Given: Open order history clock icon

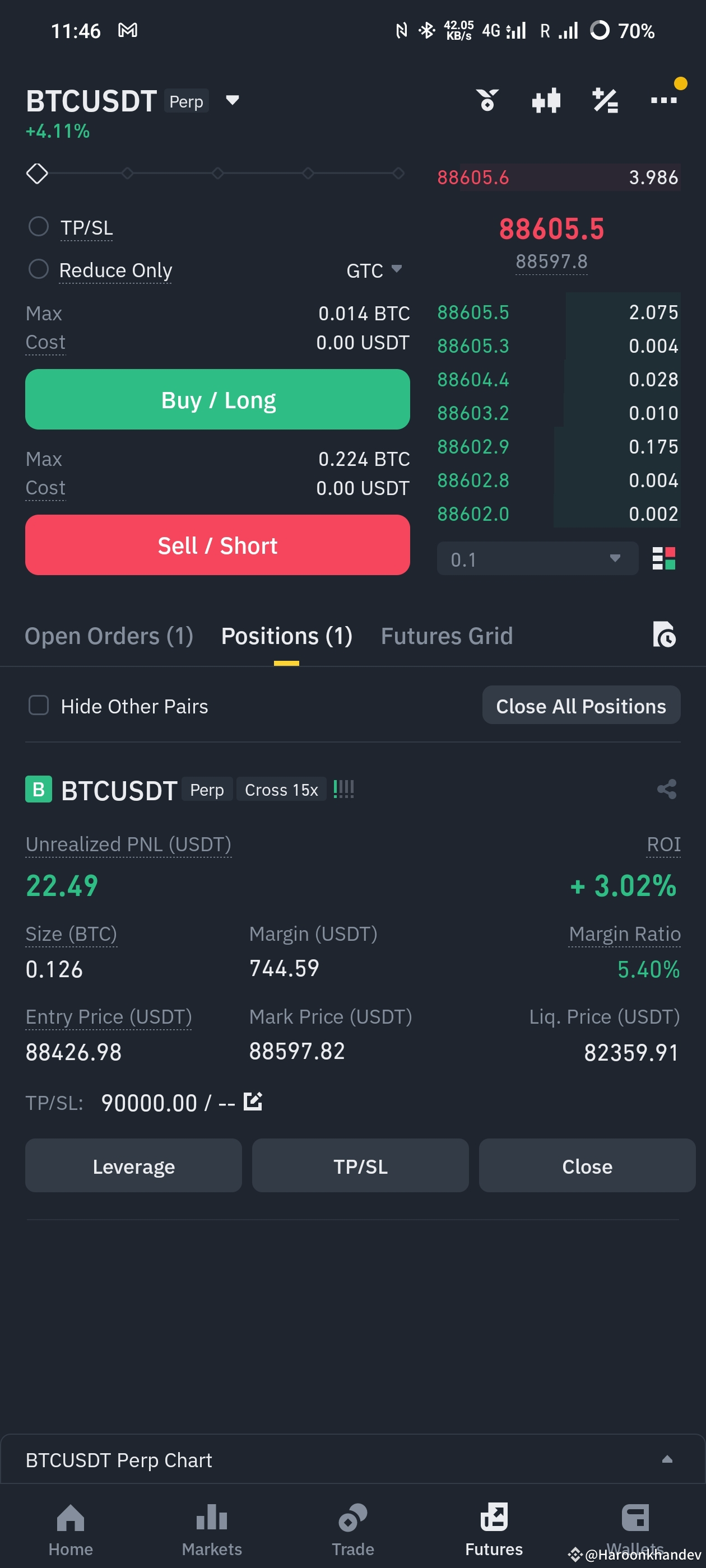Looking at the screenshot, I should [664, 634].
